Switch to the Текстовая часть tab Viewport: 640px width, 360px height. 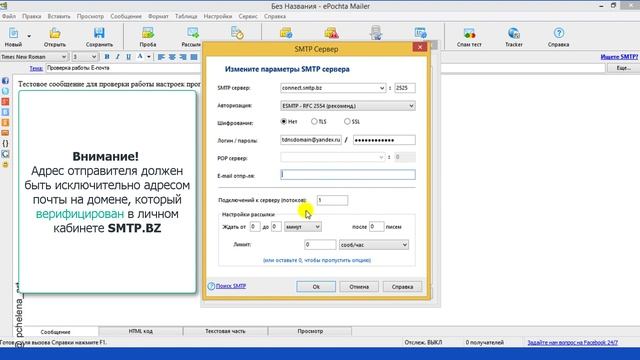click(x=225, y=331)
